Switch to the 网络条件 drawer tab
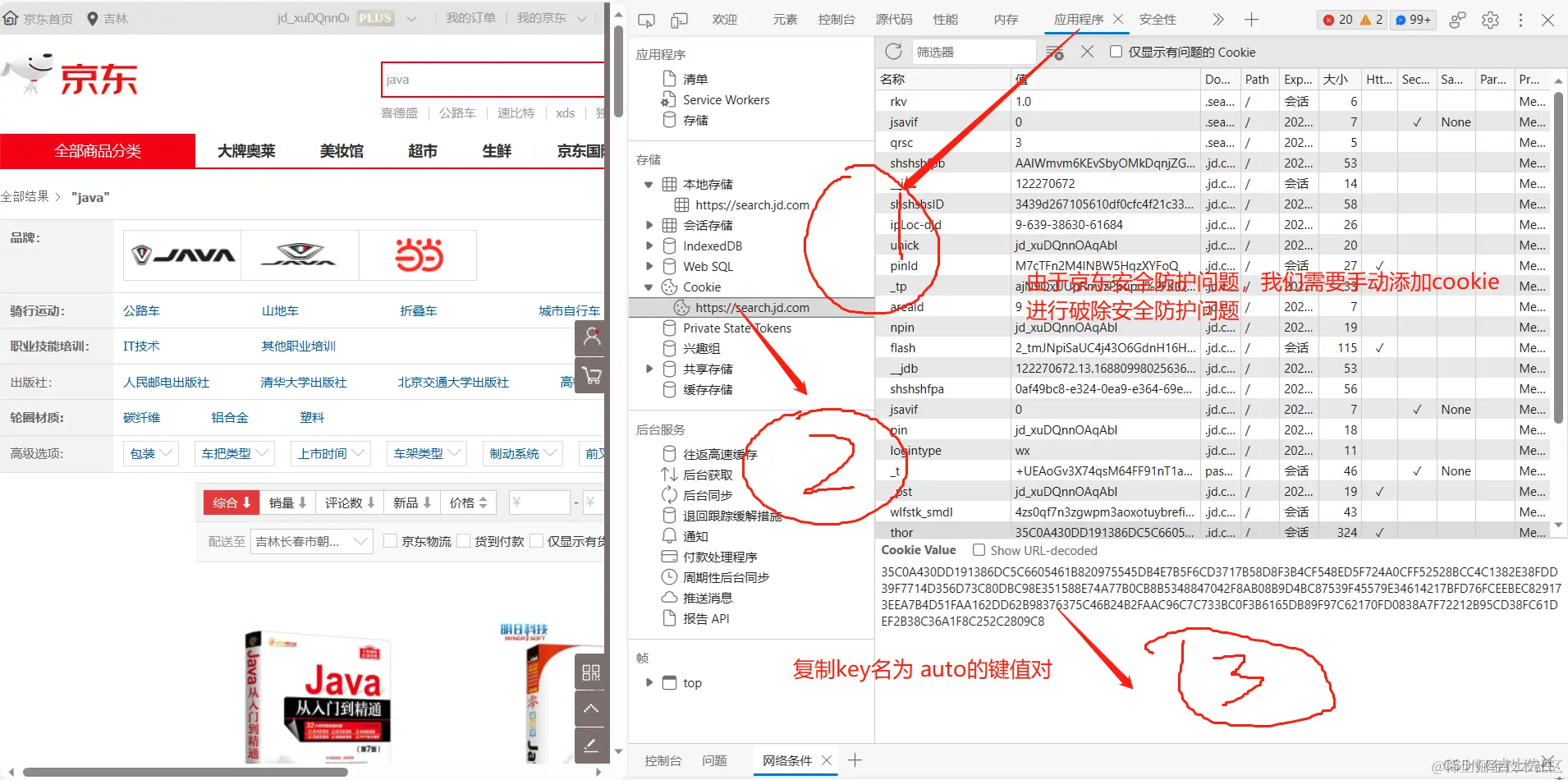 (x=786, y=760)
